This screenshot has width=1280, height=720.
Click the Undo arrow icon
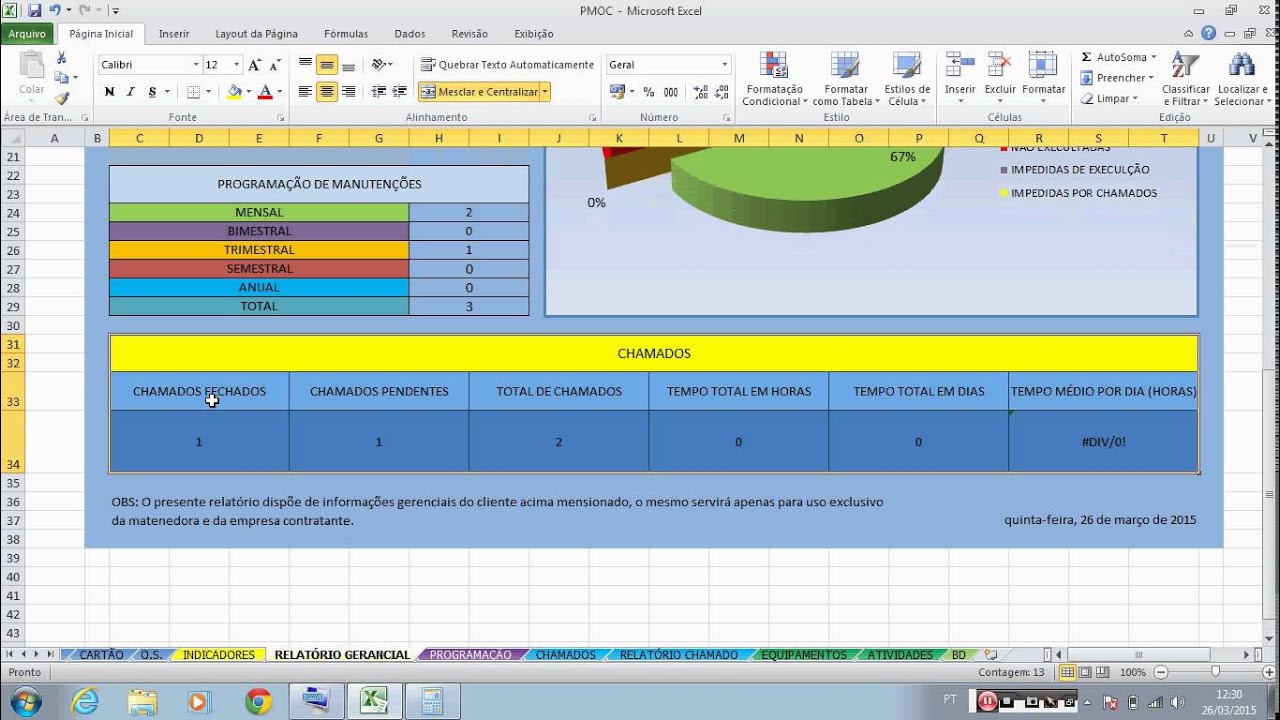point(55,11)
